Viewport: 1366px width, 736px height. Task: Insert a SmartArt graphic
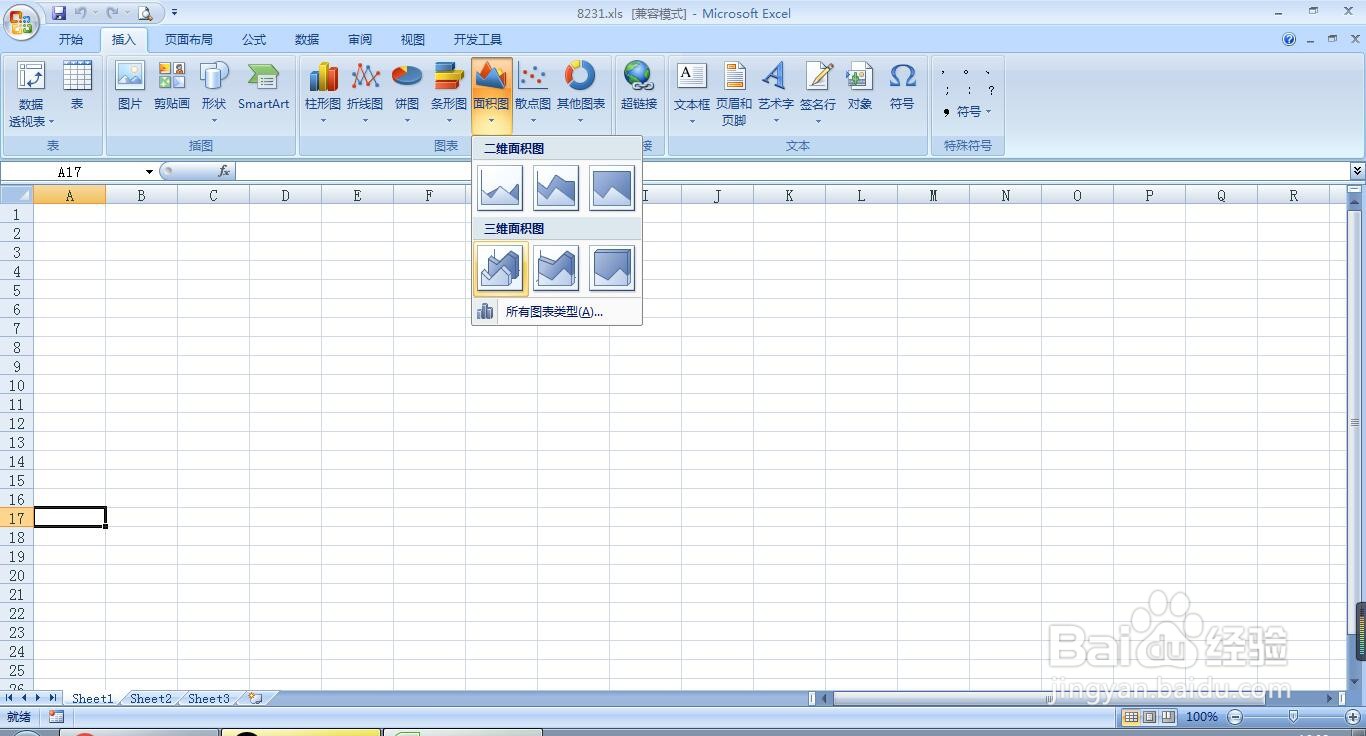263,86
